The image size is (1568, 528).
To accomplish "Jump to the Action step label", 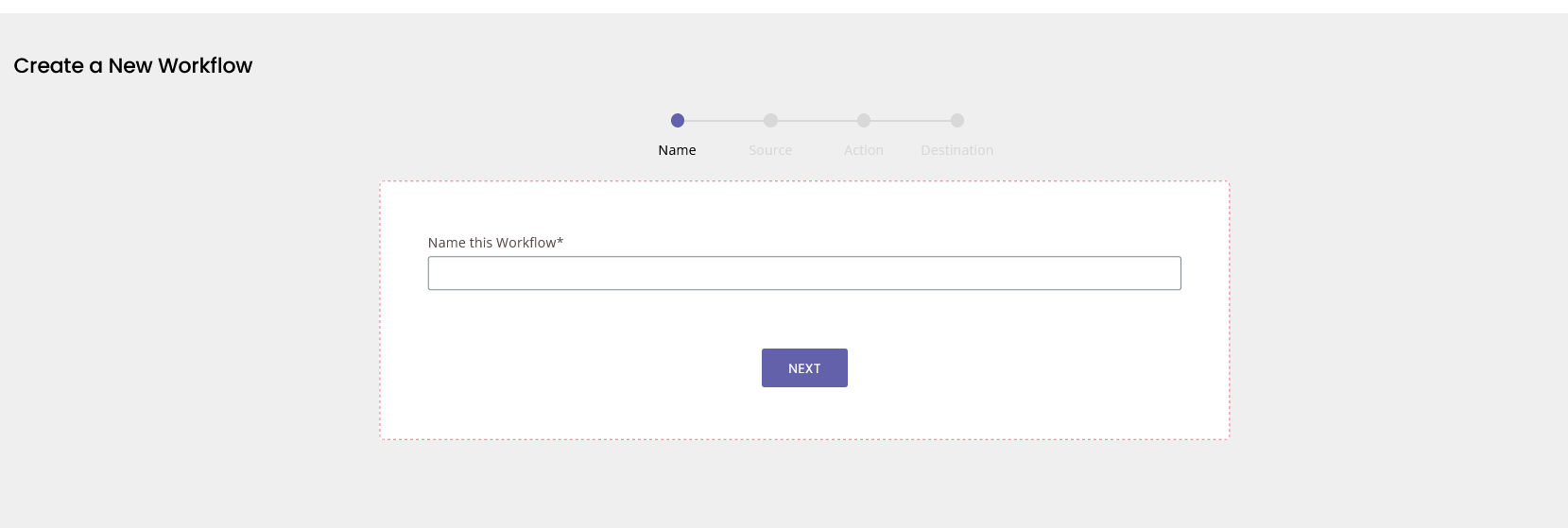I will point(864,150).
